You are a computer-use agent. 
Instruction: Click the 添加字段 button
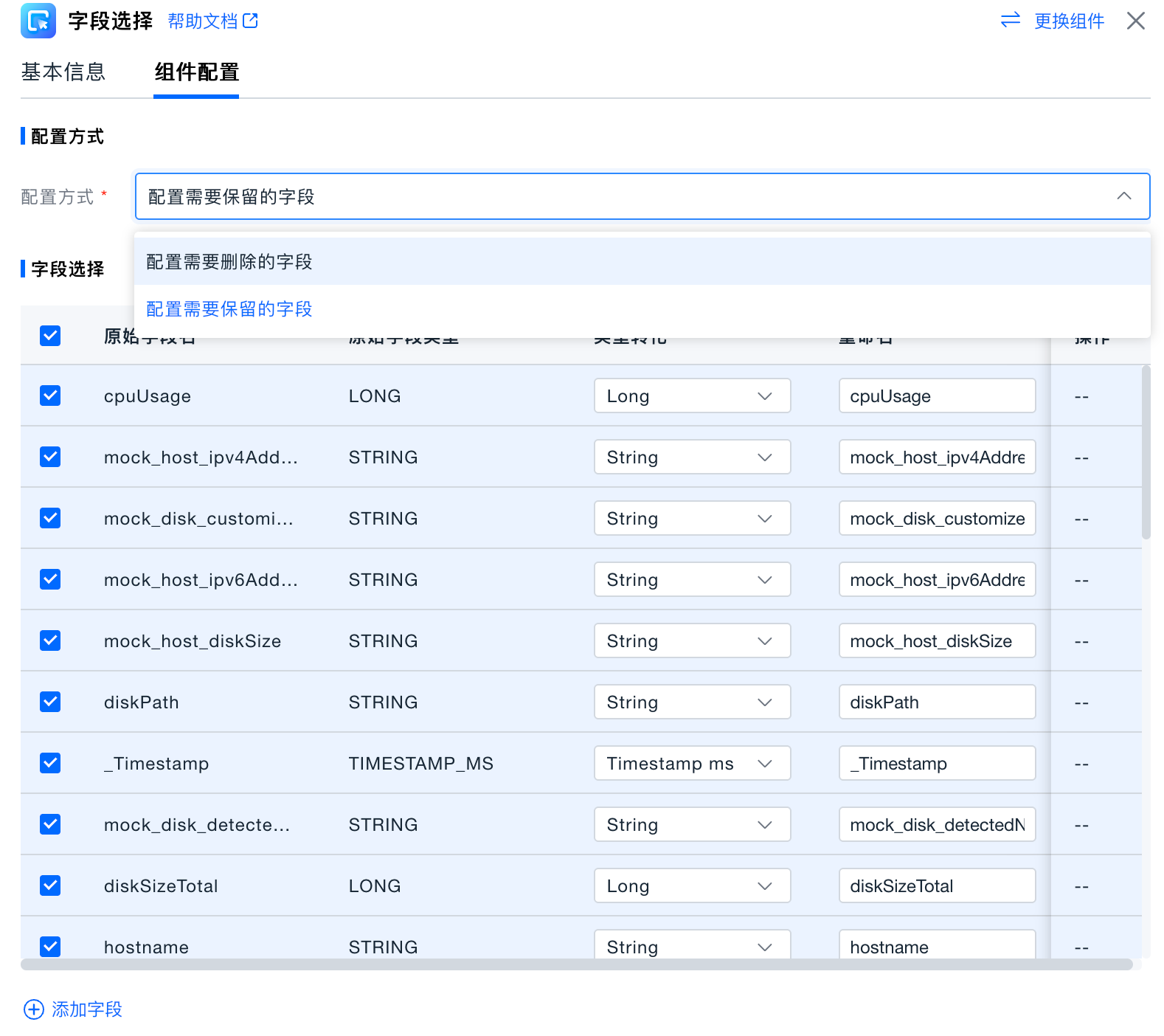pos(86,1009)
